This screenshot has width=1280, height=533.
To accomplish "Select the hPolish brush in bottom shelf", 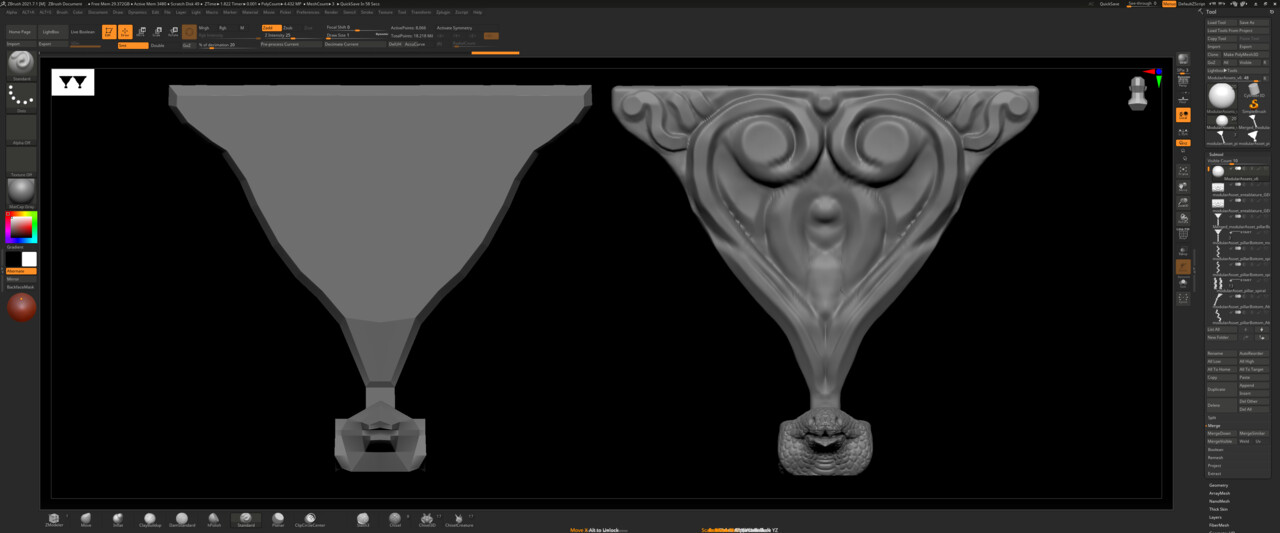I will pos(214,519).
